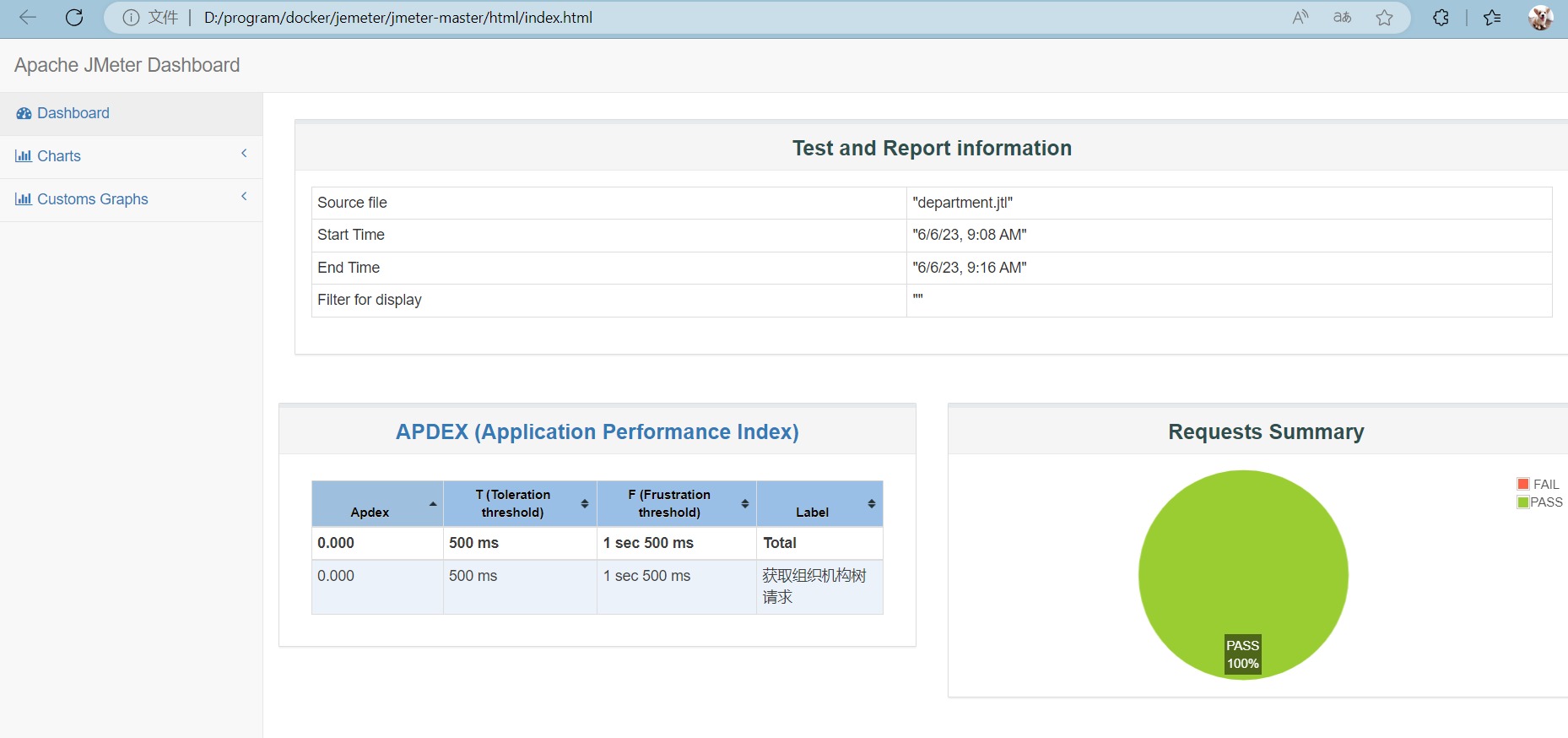This screenshot has height=738, width=1568.
Task: Add page to favorites with the star icon
Action: (1384, 17)
